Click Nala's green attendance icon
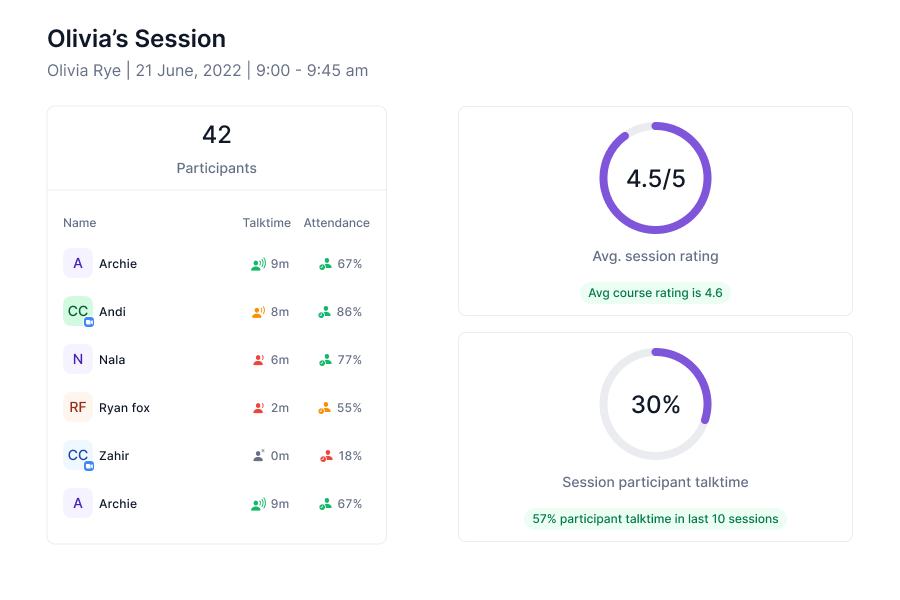900x600 pixels. [325, 360]
